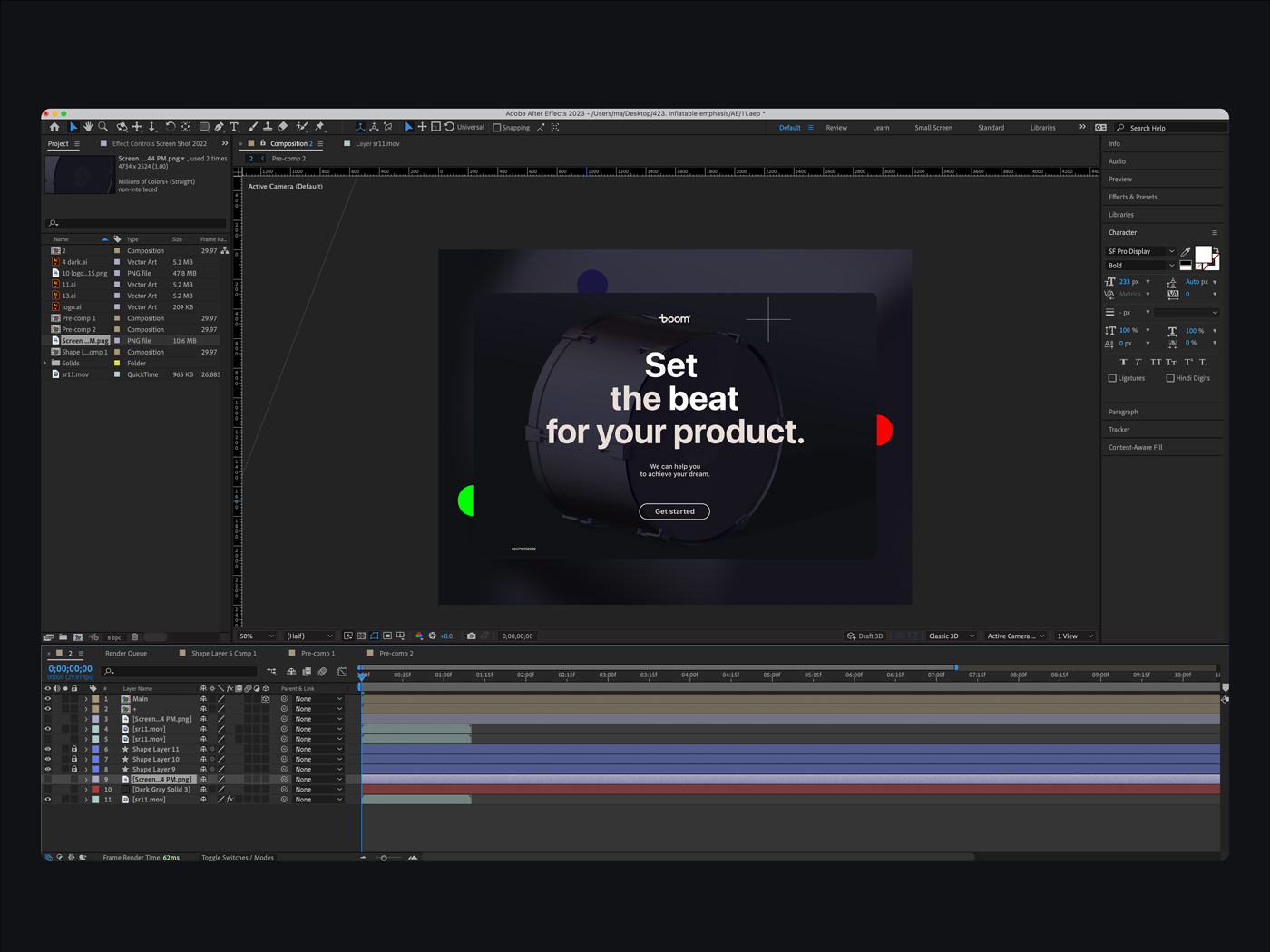The image size is (1270, 952).
Task: Click Toggle Switches / Modes button
Action: (x=238, y=858)
